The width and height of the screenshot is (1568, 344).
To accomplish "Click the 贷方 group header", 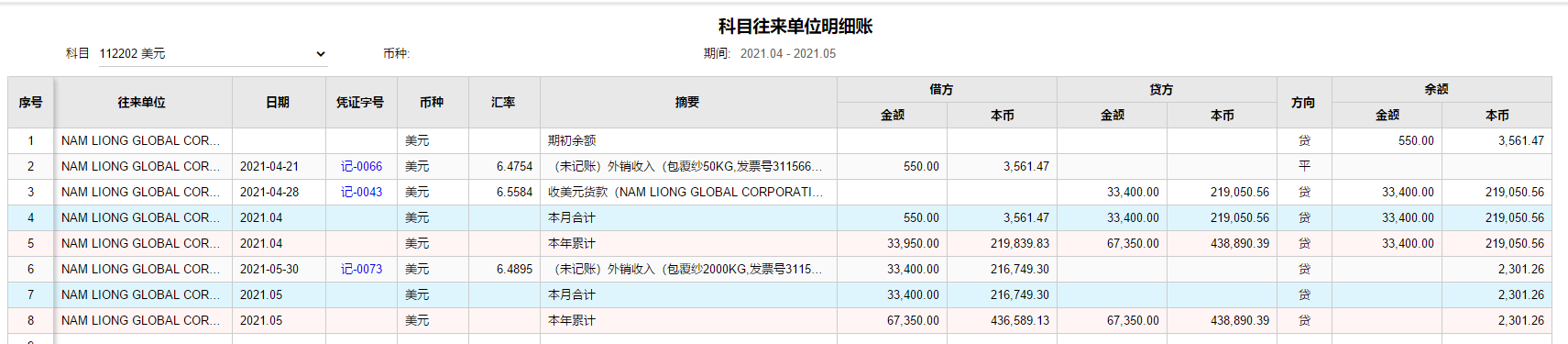I will (1167, 89).
